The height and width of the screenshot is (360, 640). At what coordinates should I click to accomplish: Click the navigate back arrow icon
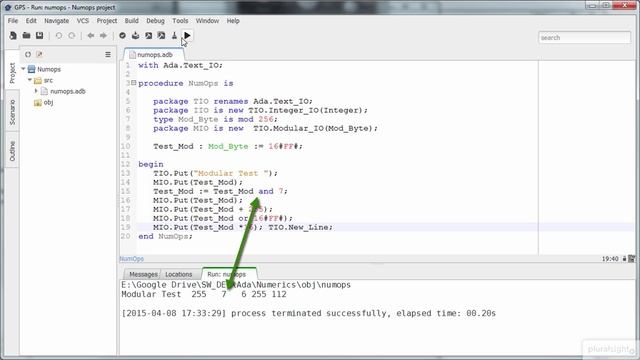point(91,36)
